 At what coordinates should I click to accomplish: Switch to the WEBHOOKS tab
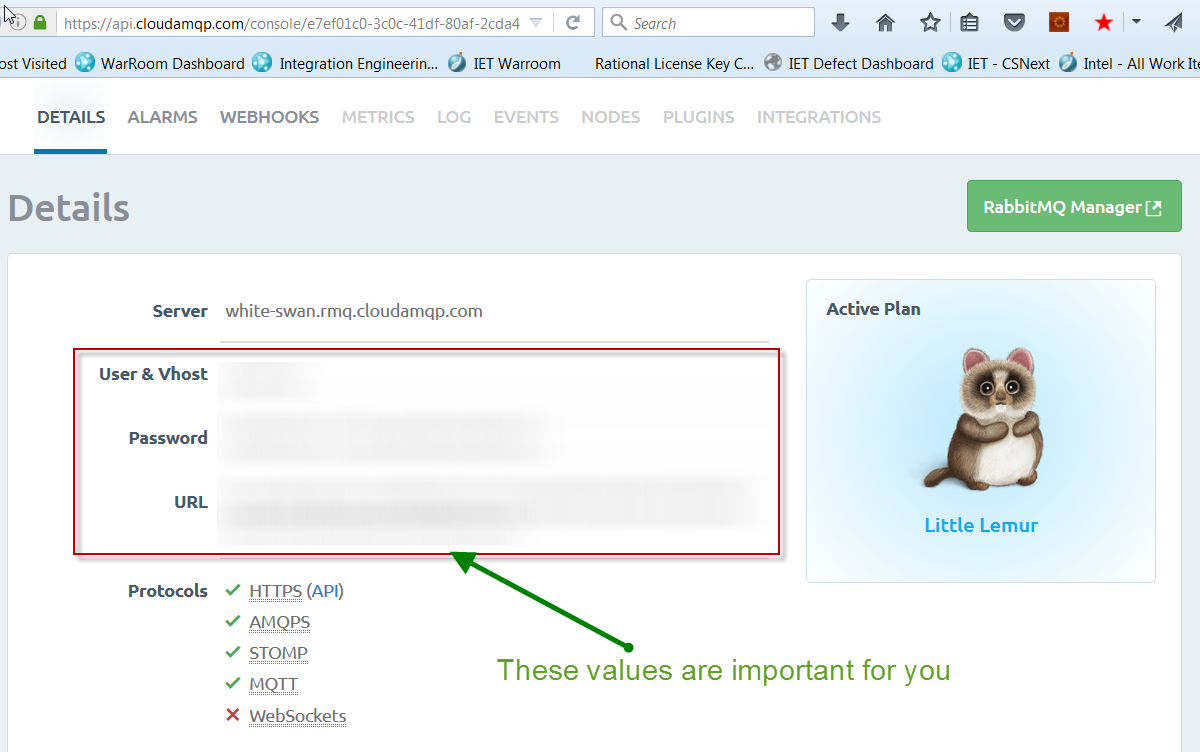(x=270, y=117)
